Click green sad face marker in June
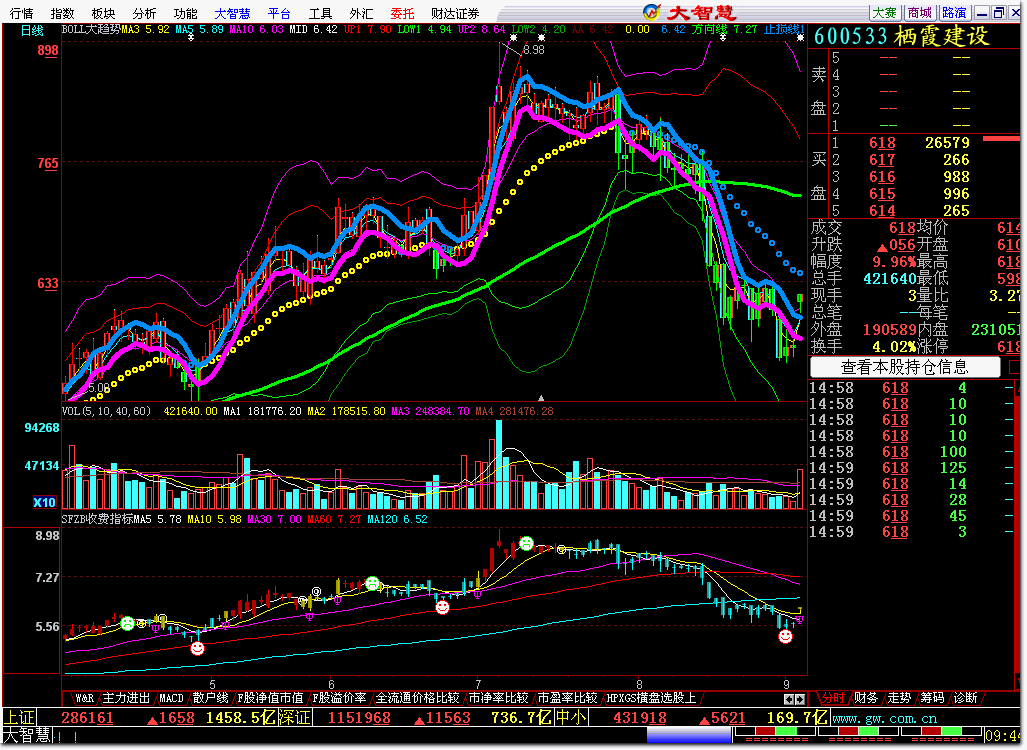Screen dimensions: 1027x750 tap(373, 583)
